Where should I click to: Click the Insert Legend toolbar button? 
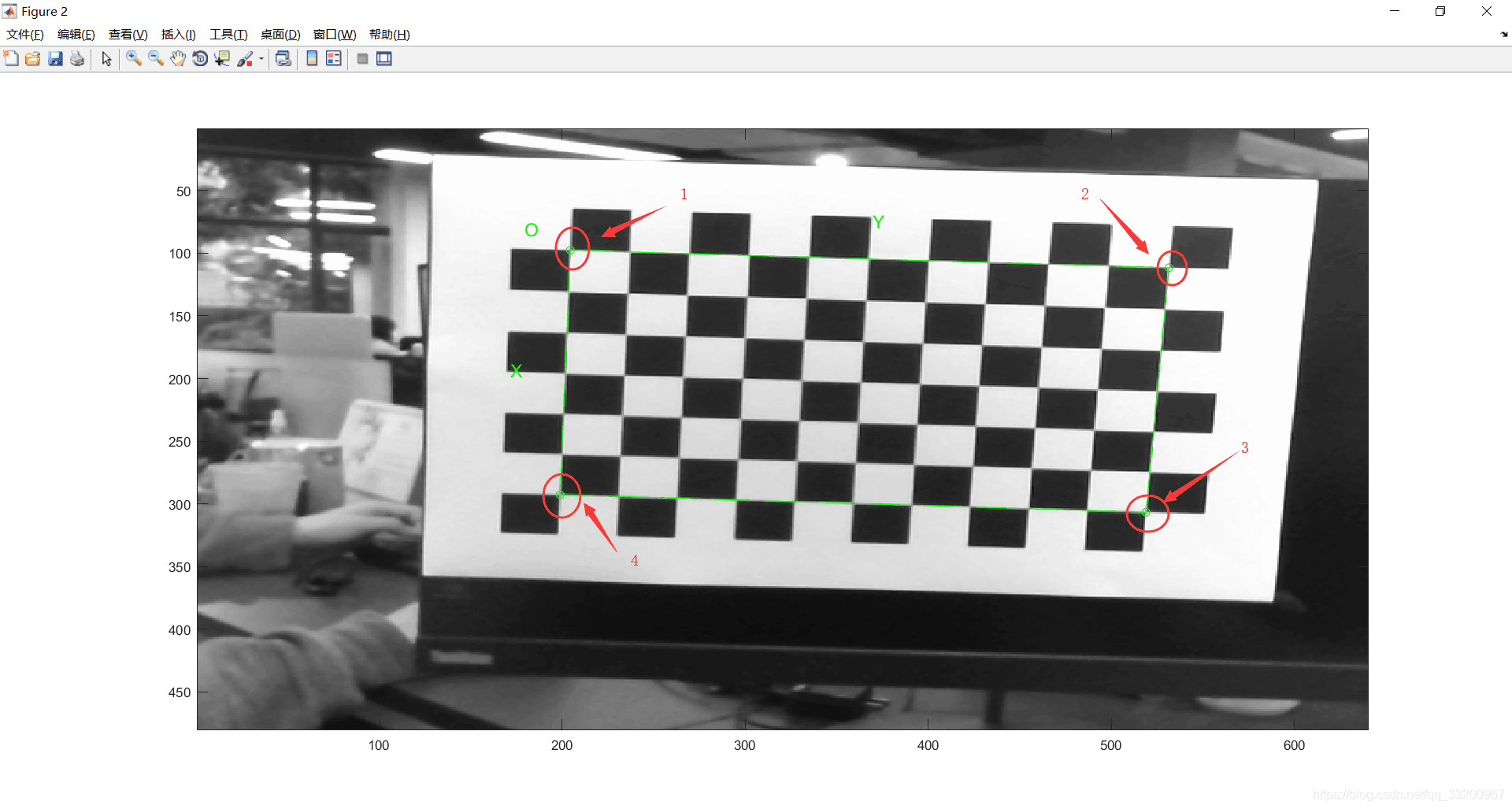(334, 59)
